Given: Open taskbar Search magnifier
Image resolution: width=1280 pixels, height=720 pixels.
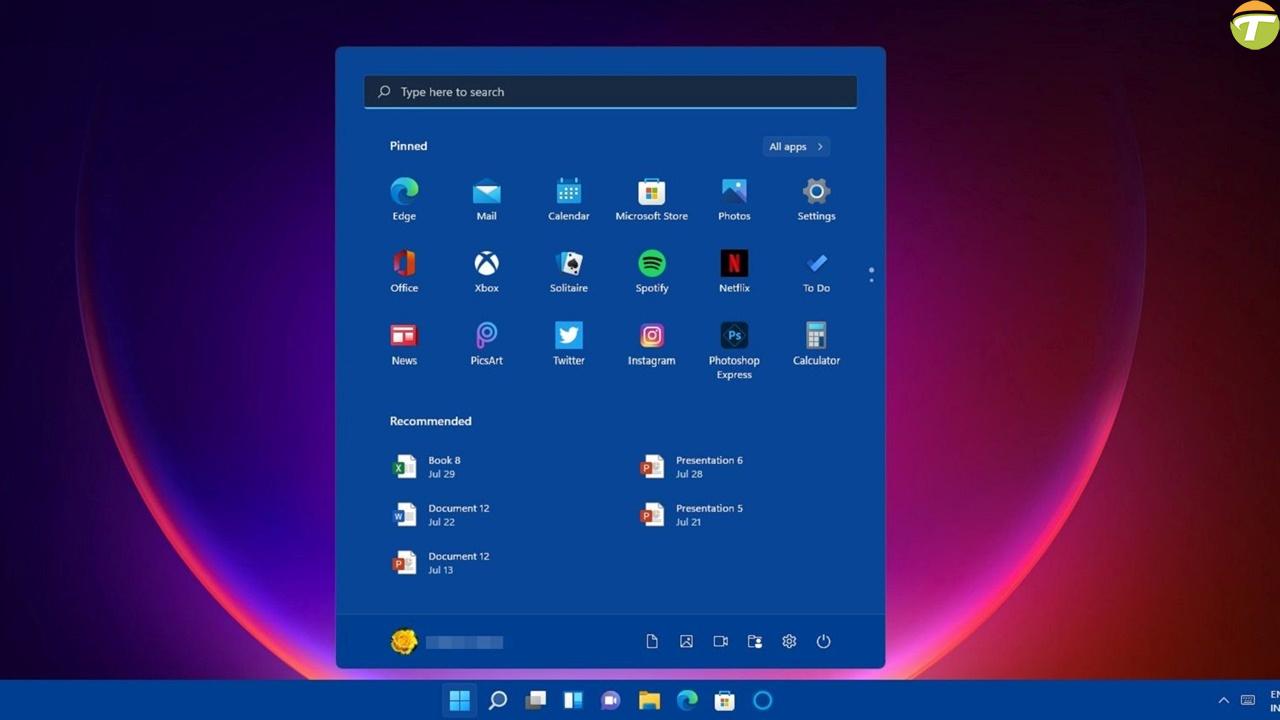Looking at the screenshot, I should pos(498,701).
